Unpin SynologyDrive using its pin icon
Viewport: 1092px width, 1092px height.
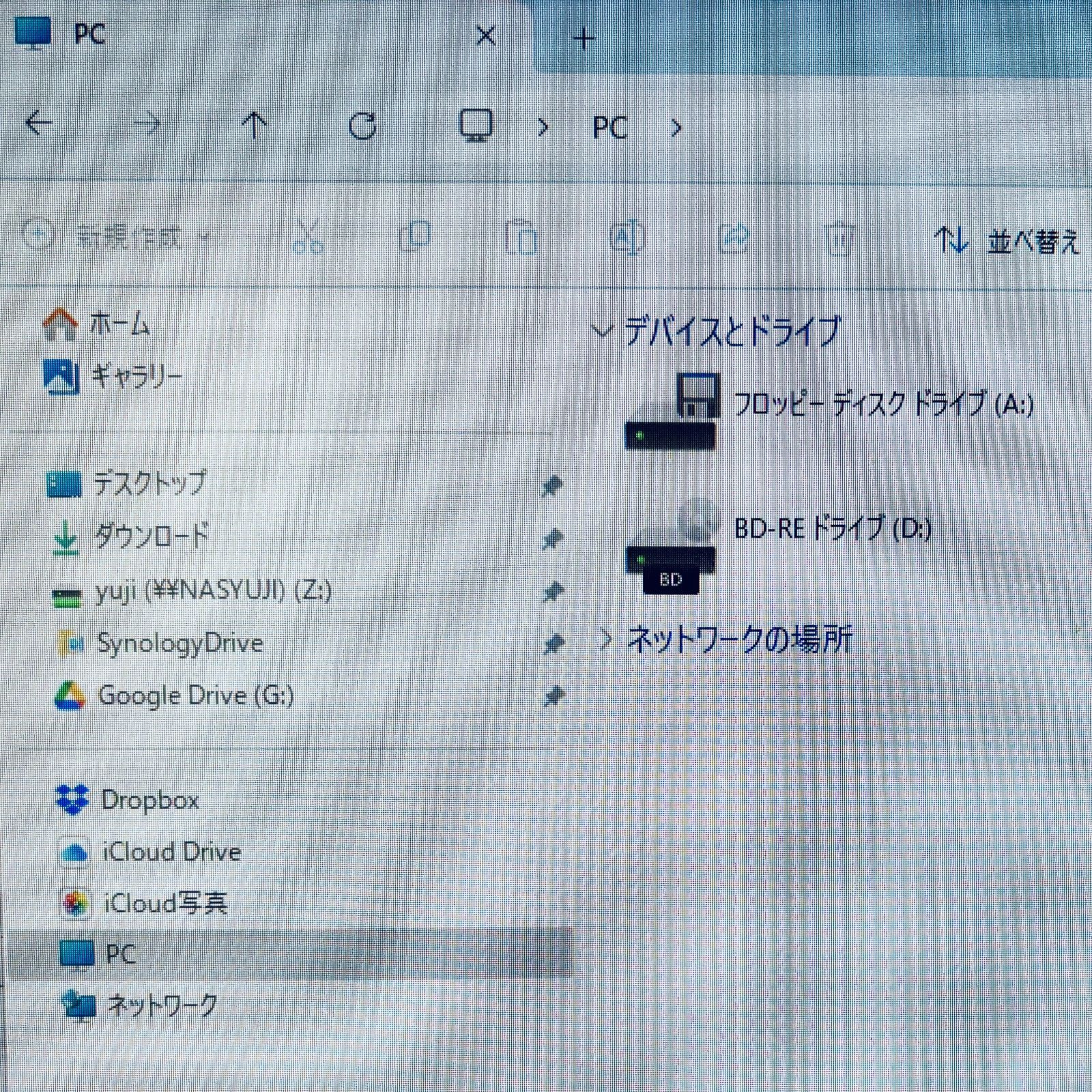(x=553, y=644)
